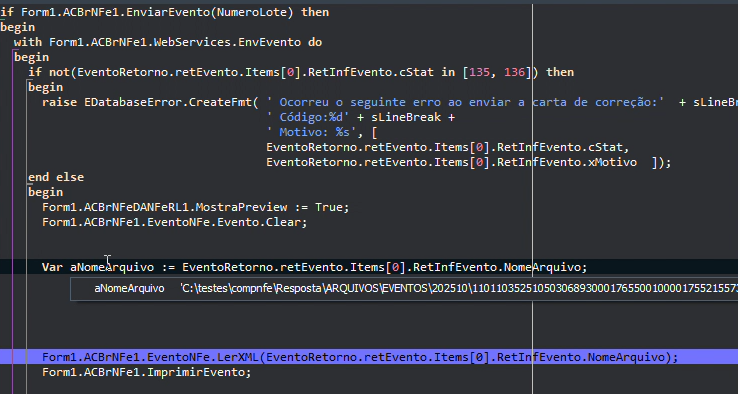Click sLineBreak after the Código string

(406, 117)
